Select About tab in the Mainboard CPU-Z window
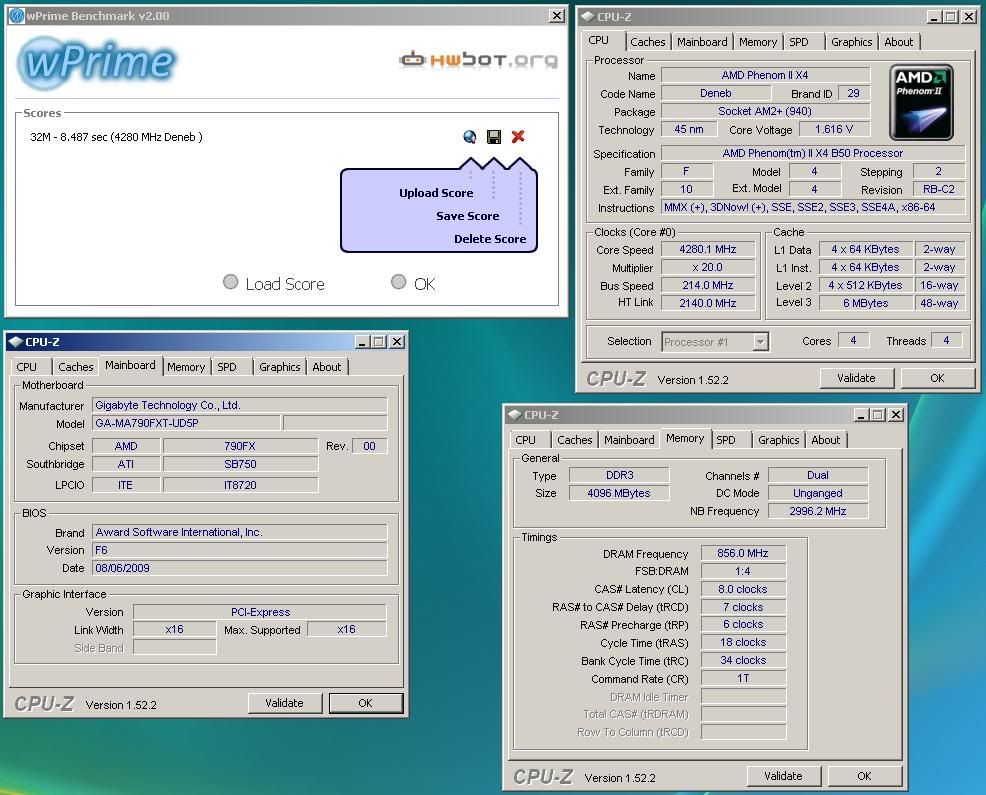 [x=327, y=367]
